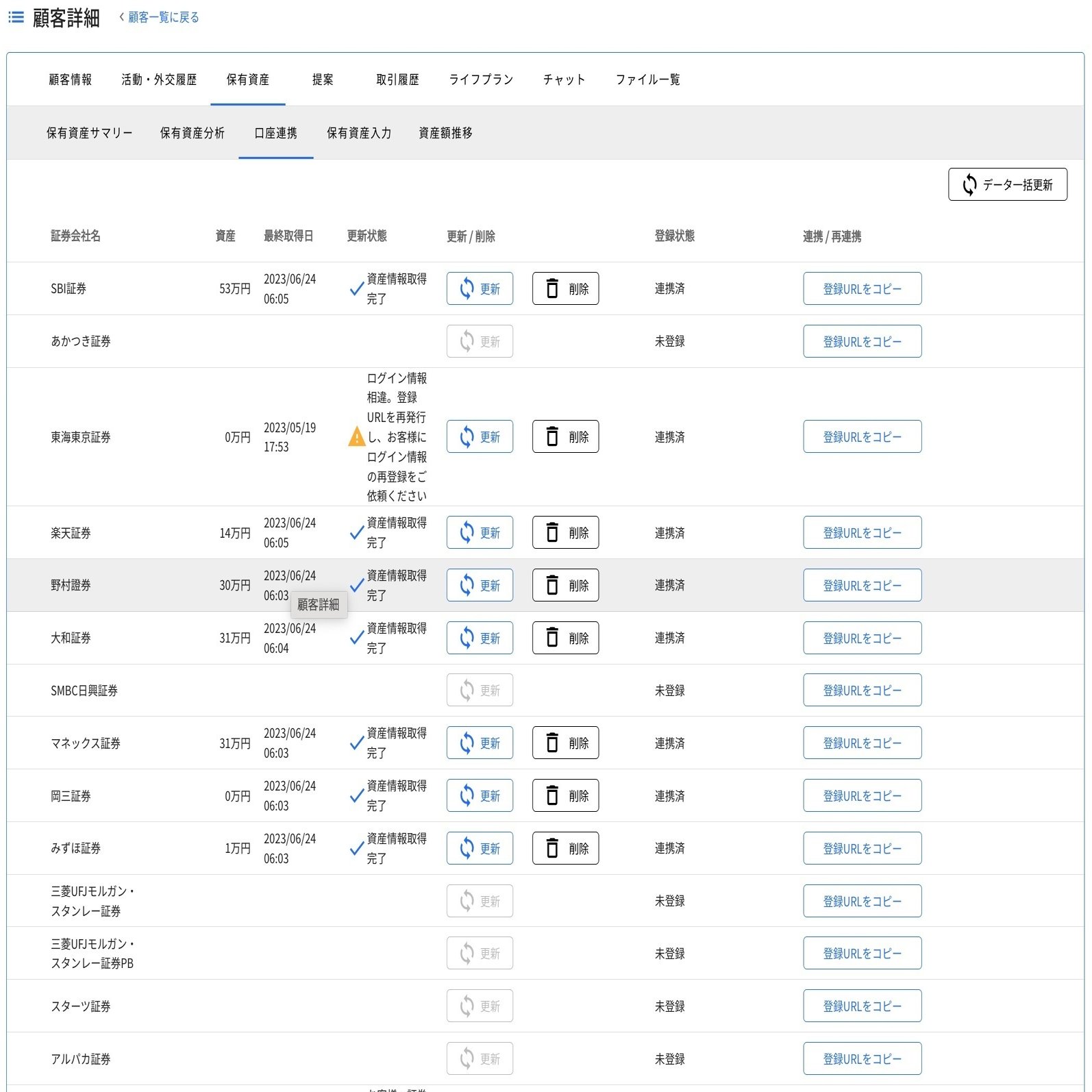Click データ一括更新 button

coord(1007,184)
